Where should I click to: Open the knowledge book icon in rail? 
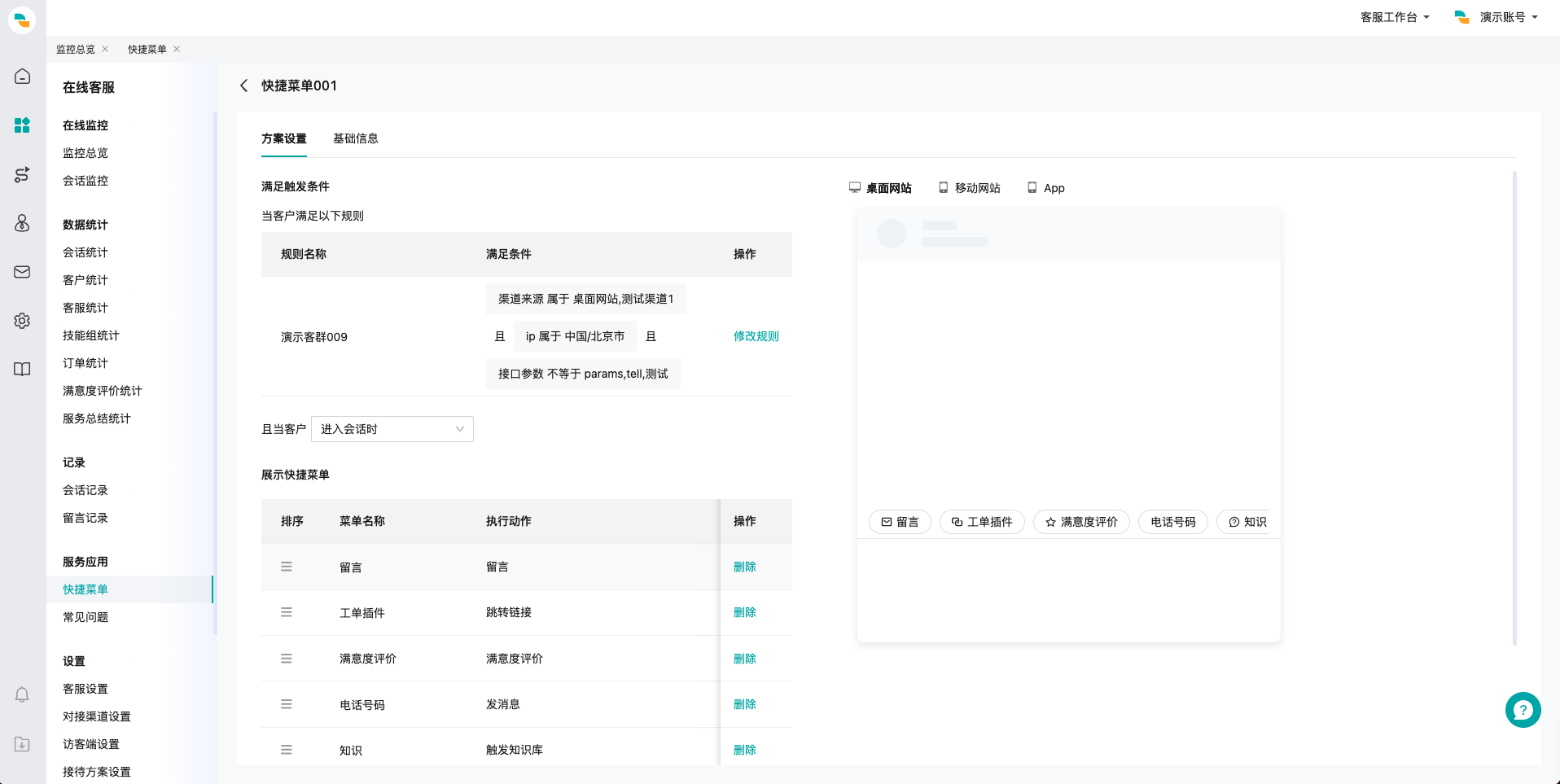(22, 370)
